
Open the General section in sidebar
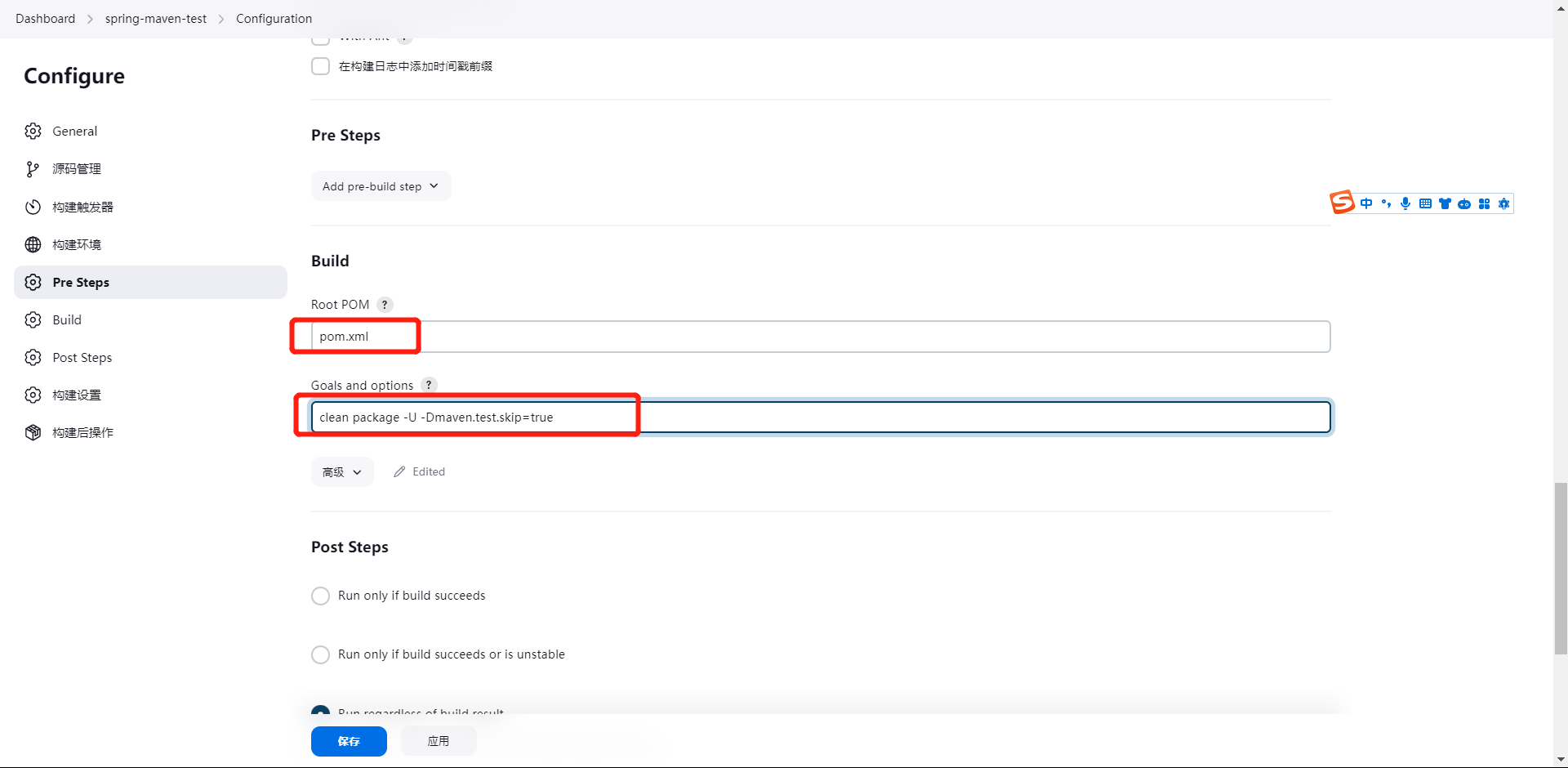click(150, 132)
